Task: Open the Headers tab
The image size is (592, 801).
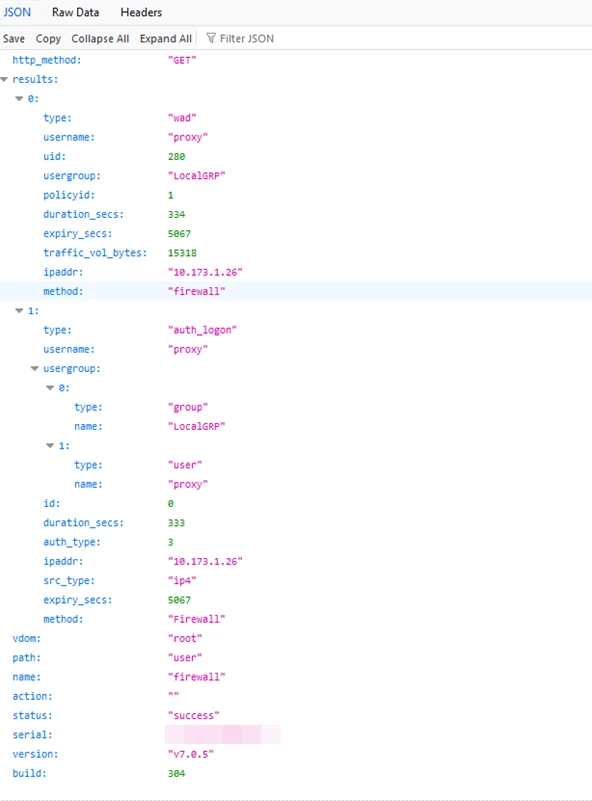Action: pos(141,12)
